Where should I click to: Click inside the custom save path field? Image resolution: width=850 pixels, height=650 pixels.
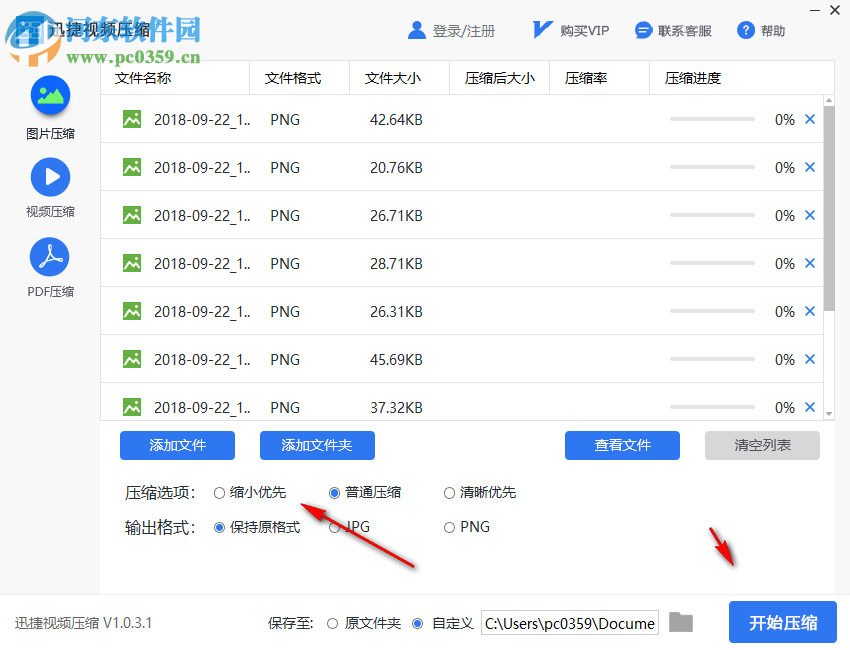pos(570,622)
